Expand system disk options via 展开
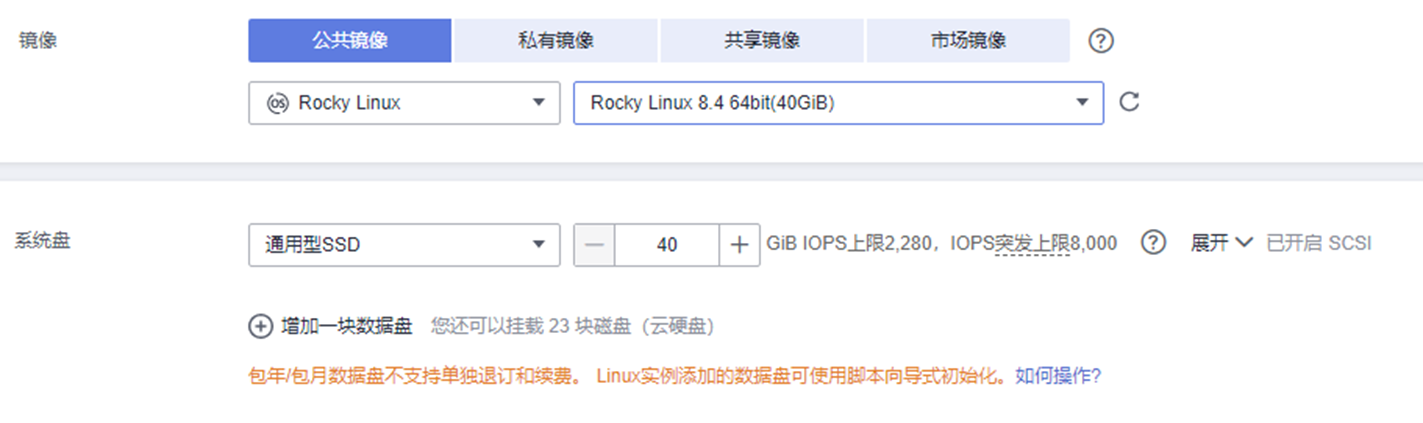Image resolution: width=1423 pixels, height=423 pixels. tap(1221, 243)
